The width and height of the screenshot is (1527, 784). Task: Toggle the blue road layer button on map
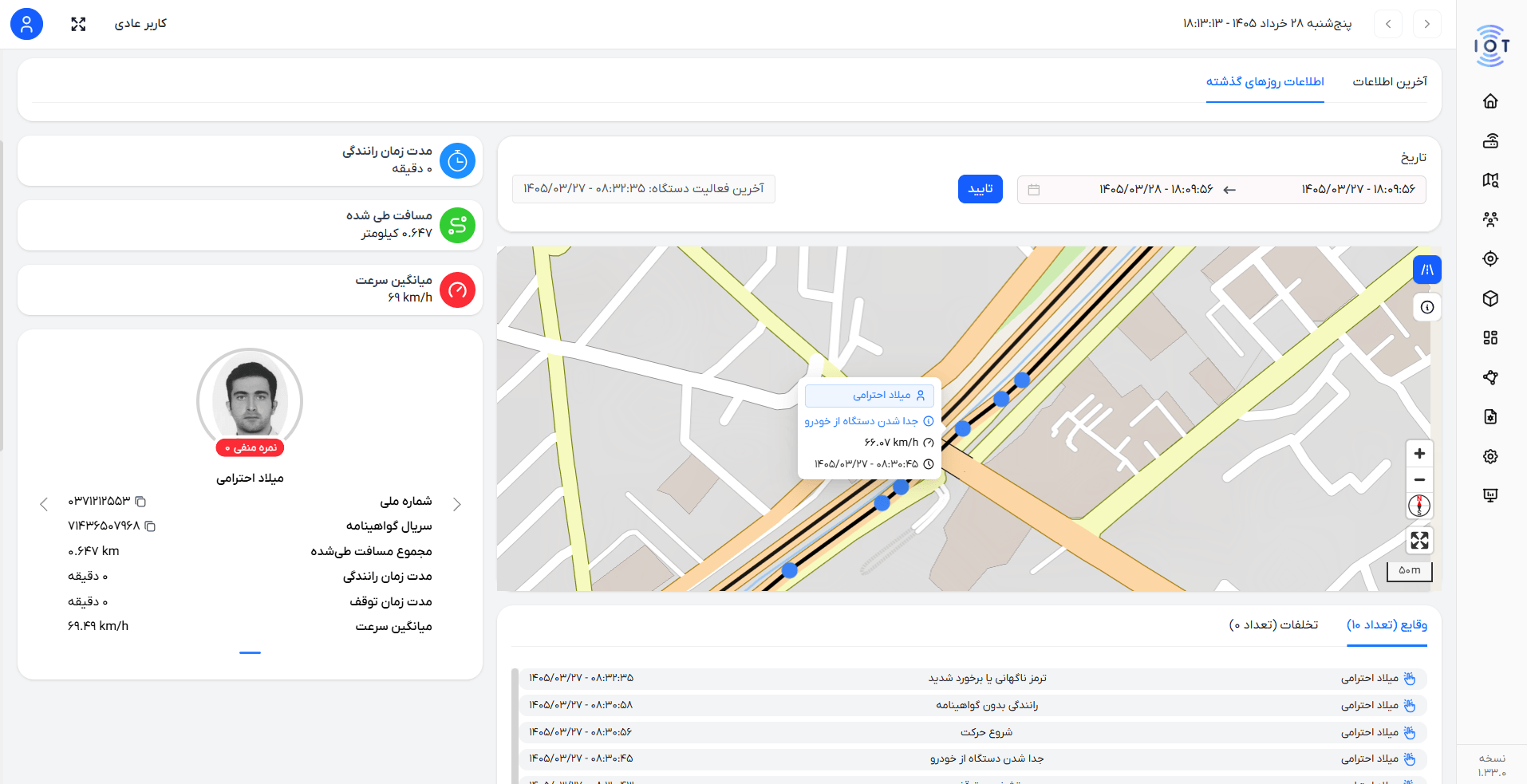[x=1427, y=270]
